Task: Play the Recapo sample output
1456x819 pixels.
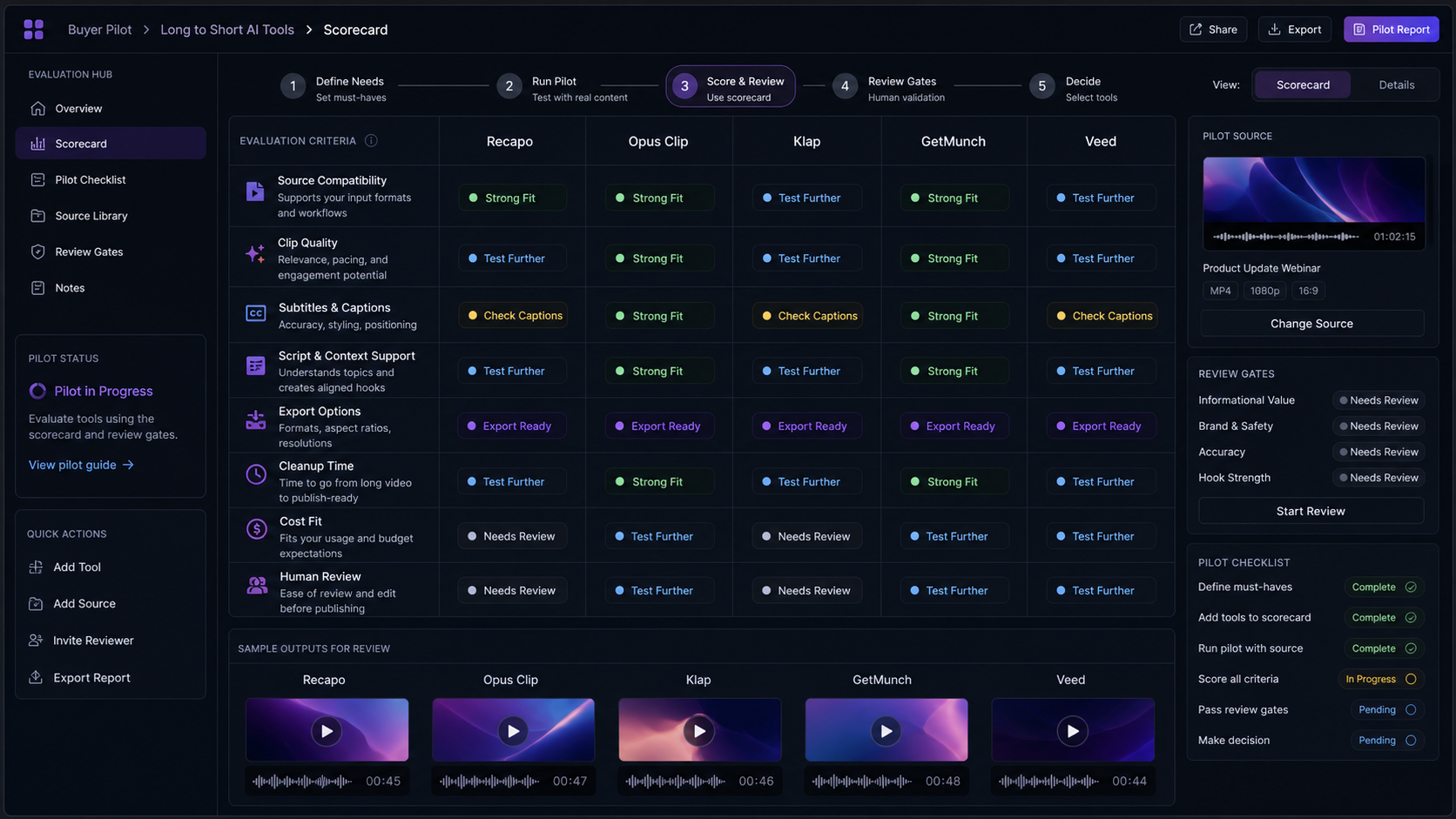Action: [x=327, y=731]
